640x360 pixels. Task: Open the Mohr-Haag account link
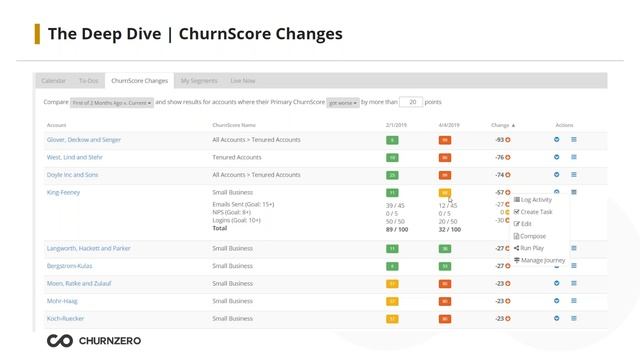[x=62, y=301]
